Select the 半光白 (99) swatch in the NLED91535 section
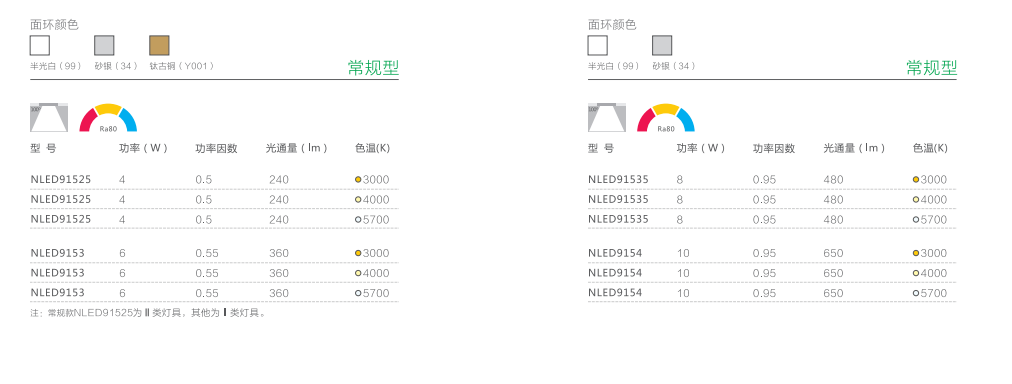Screen dimensions: 1012x384 (598, 45)
